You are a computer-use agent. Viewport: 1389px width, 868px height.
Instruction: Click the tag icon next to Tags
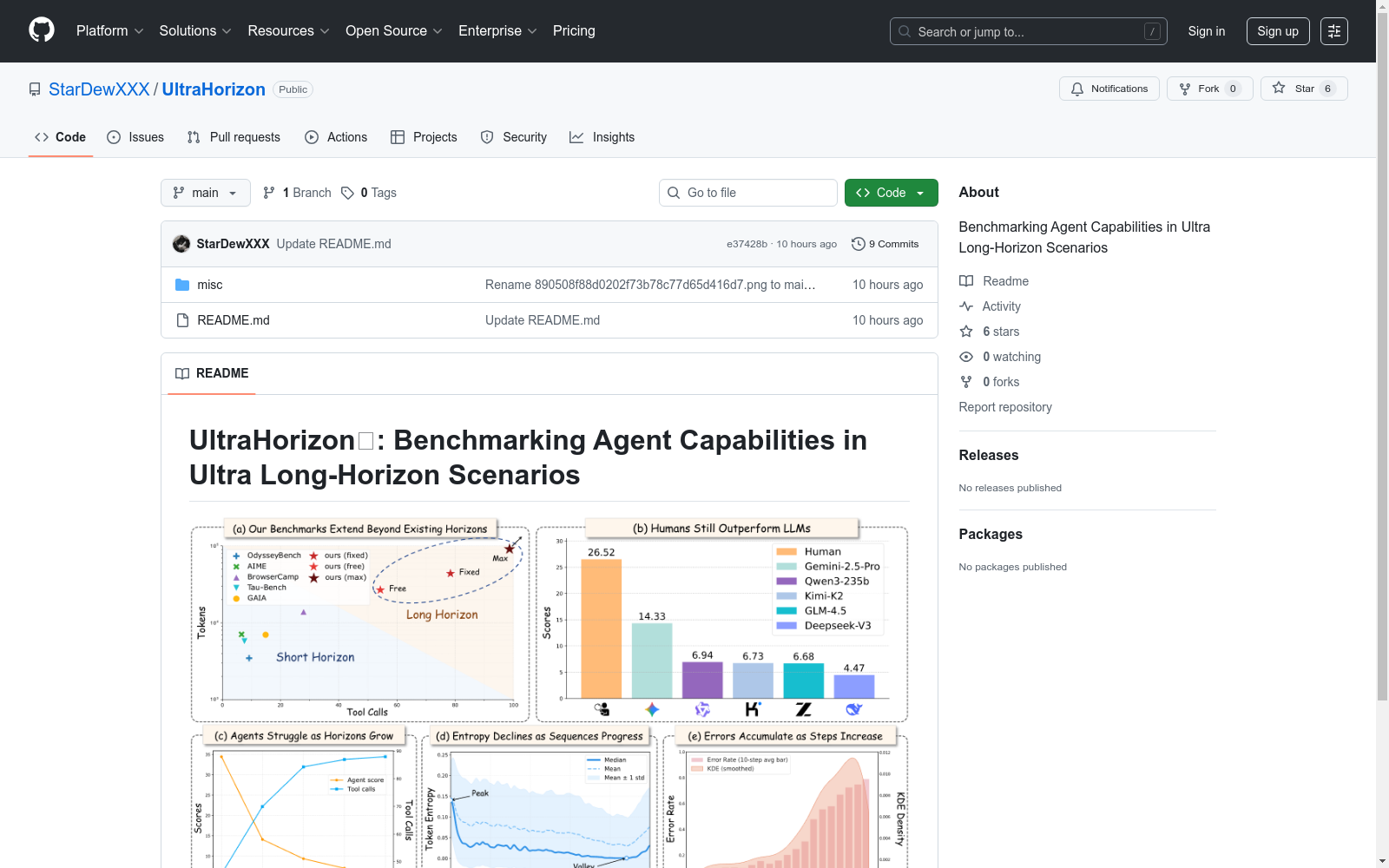pyautogui.click(x=347, y=193)
